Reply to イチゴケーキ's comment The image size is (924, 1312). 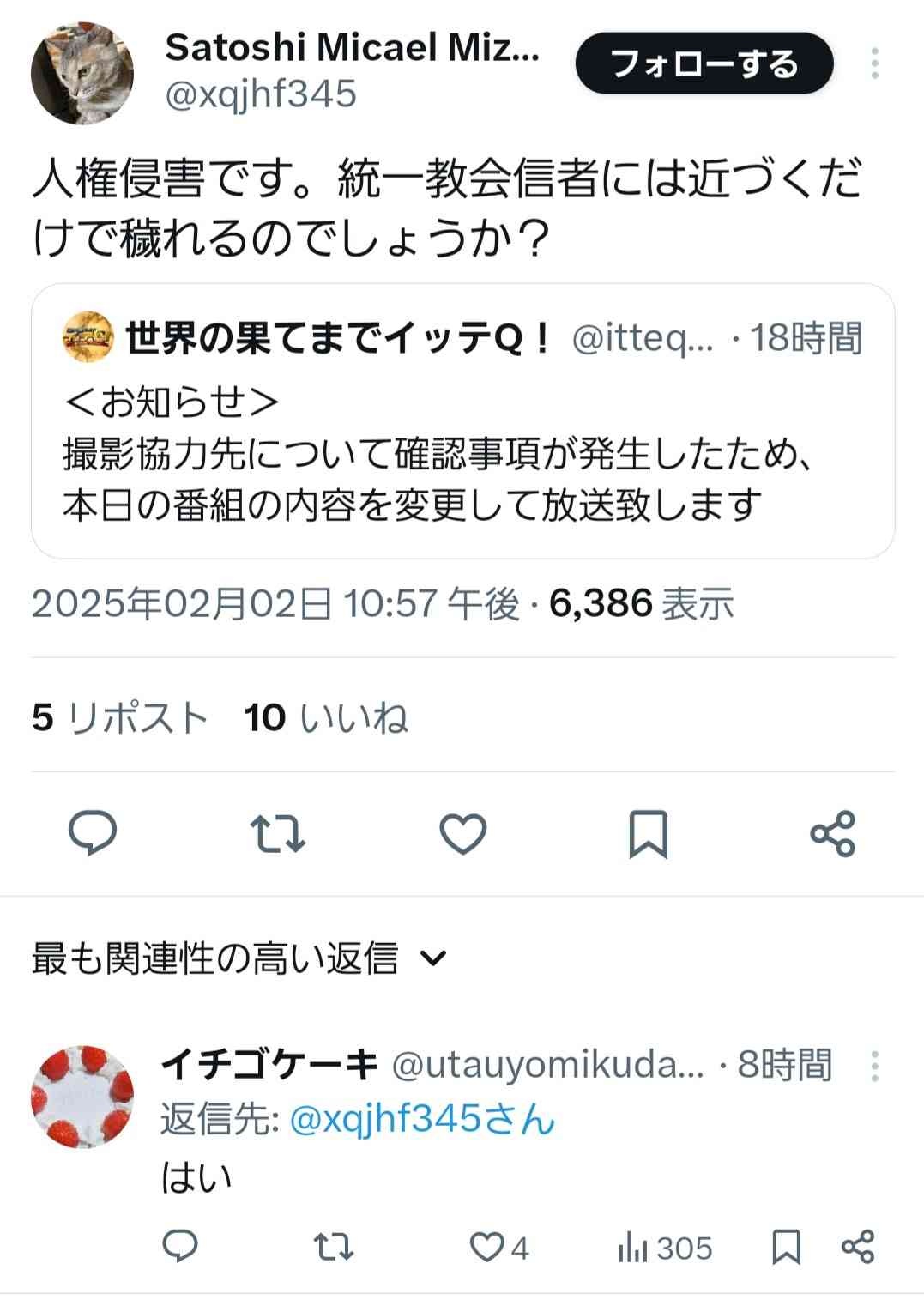[180, 1246]
